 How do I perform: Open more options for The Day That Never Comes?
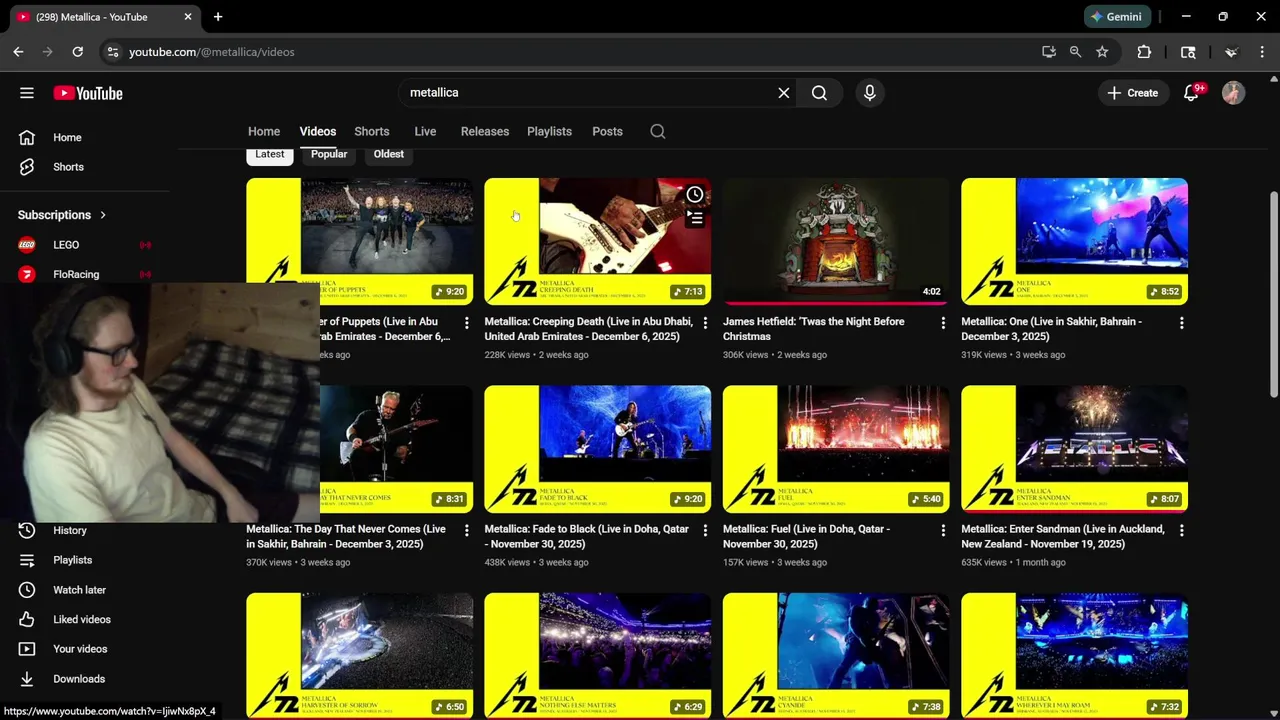(x=466, y=531)
